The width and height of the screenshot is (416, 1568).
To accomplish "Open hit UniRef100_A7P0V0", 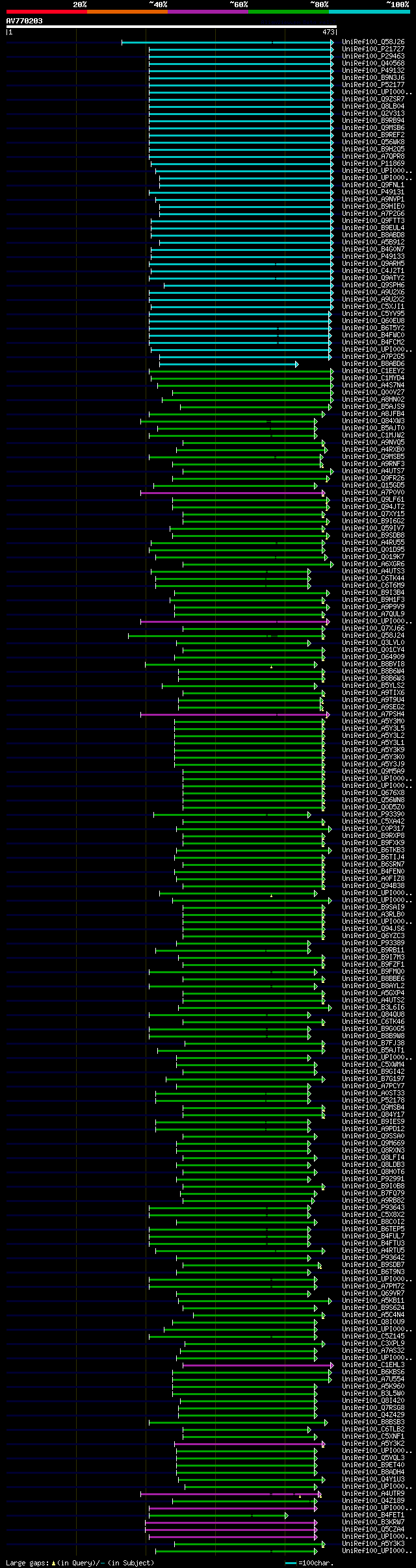I will click(373, 492).
